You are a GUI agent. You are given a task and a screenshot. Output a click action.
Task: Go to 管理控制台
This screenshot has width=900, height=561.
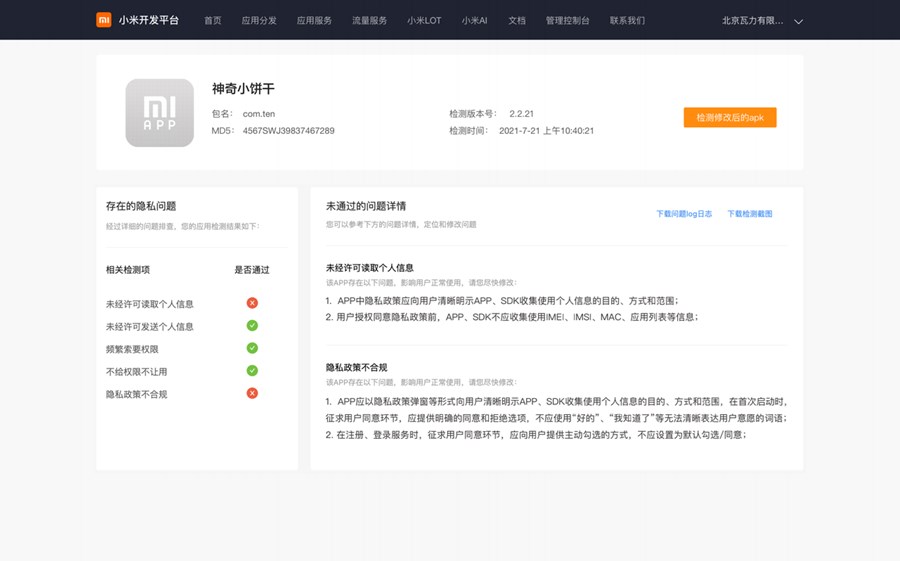[567, 20]
